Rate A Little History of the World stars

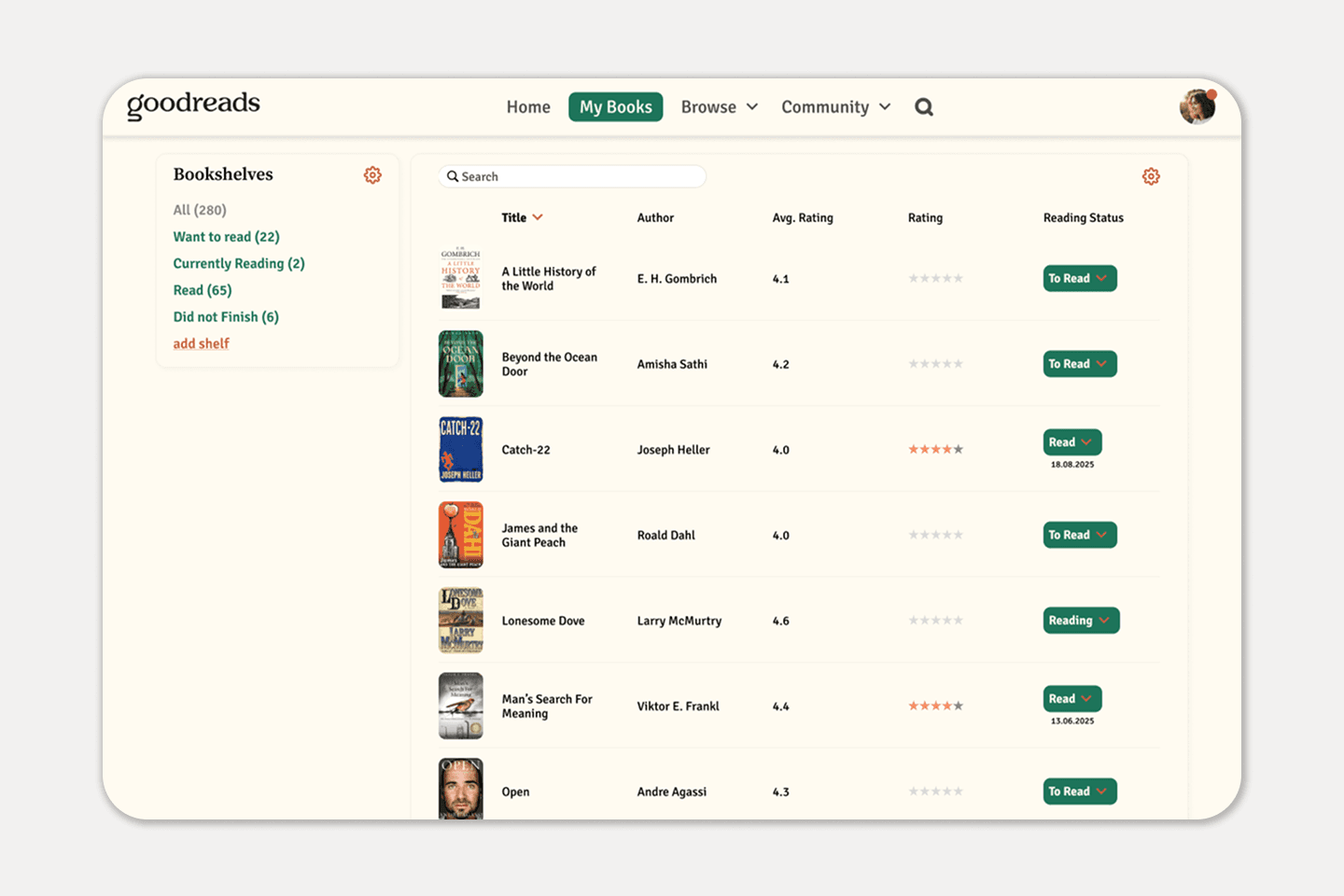click(x=936, y=278)
